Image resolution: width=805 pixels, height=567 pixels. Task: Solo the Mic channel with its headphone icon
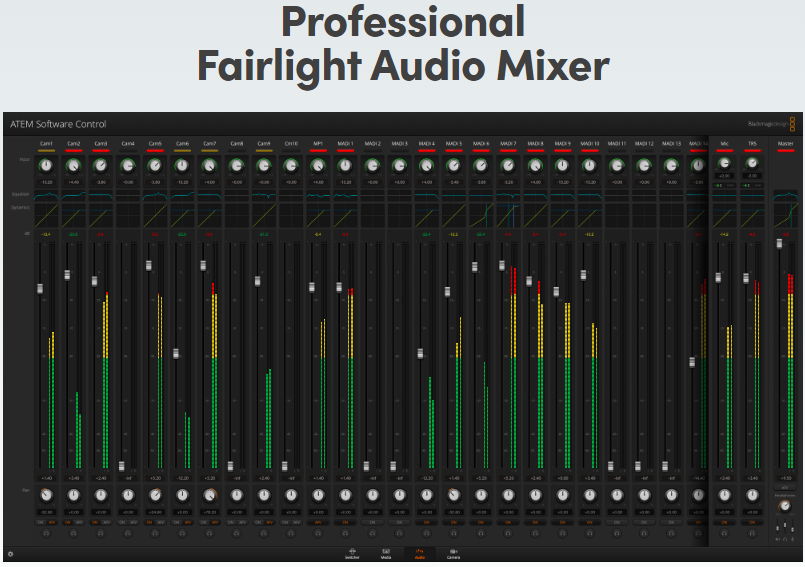pyautogui.click(x=724, y=534)
